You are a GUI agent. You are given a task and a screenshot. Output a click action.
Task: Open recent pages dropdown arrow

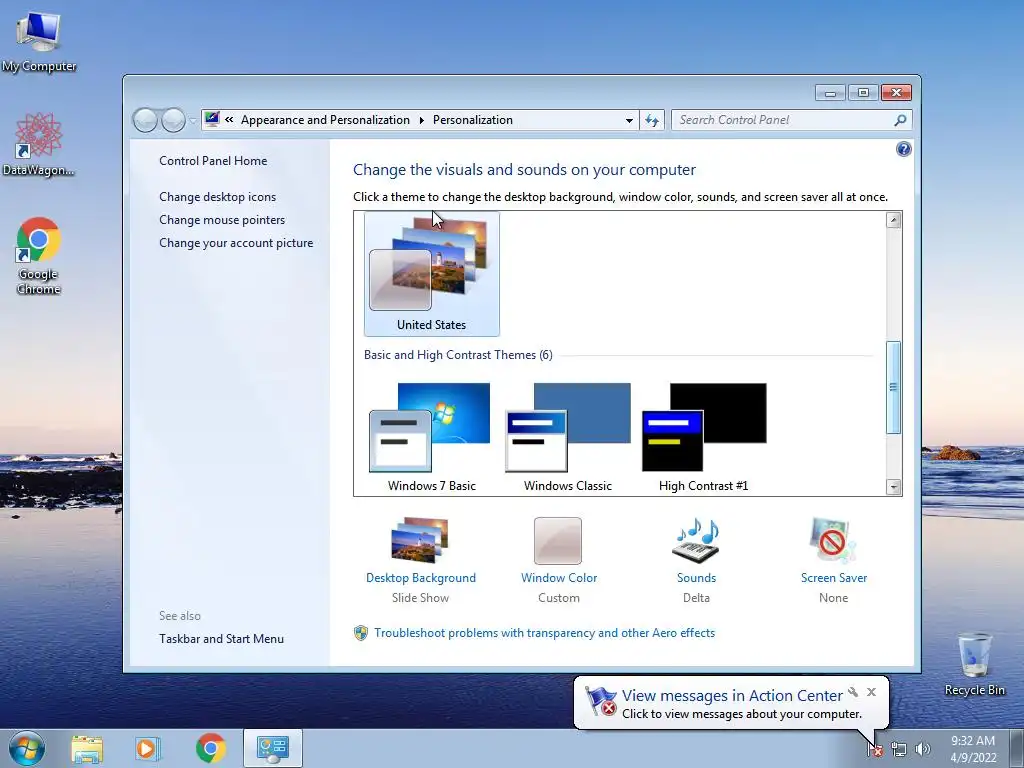click(193, 120)
